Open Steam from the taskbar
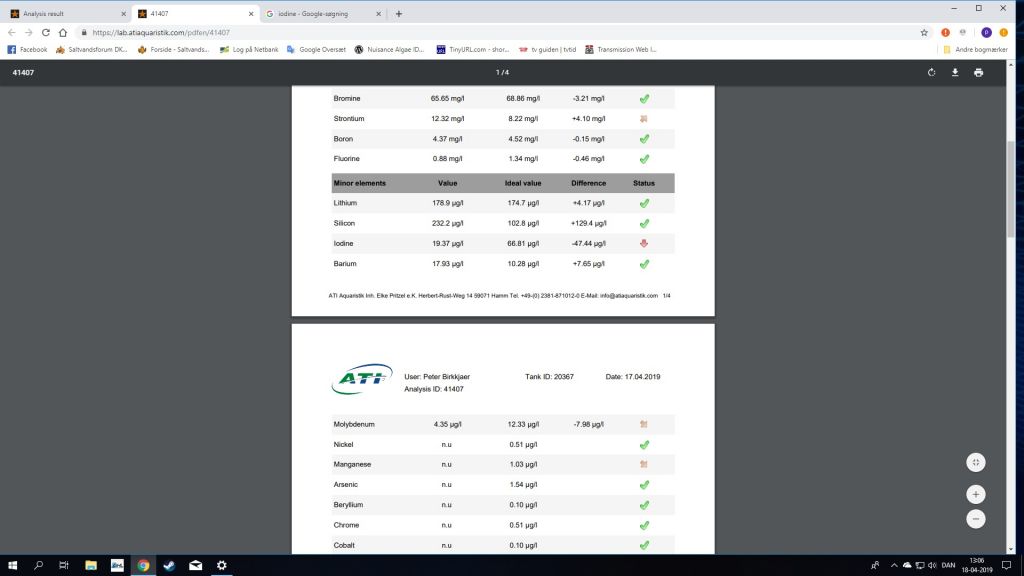The height and width of the screenshot is (576, 1024). [169, 565]
